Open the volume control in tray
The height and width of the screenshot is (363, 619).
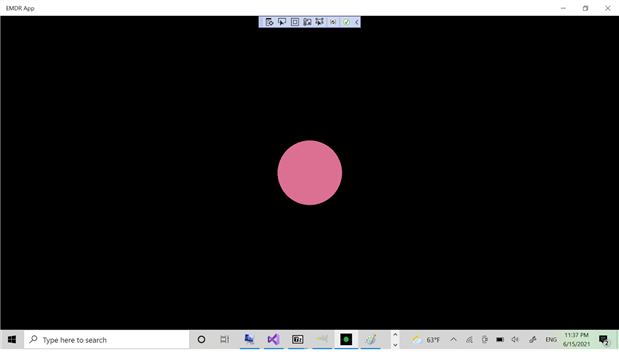click(515, 339)
